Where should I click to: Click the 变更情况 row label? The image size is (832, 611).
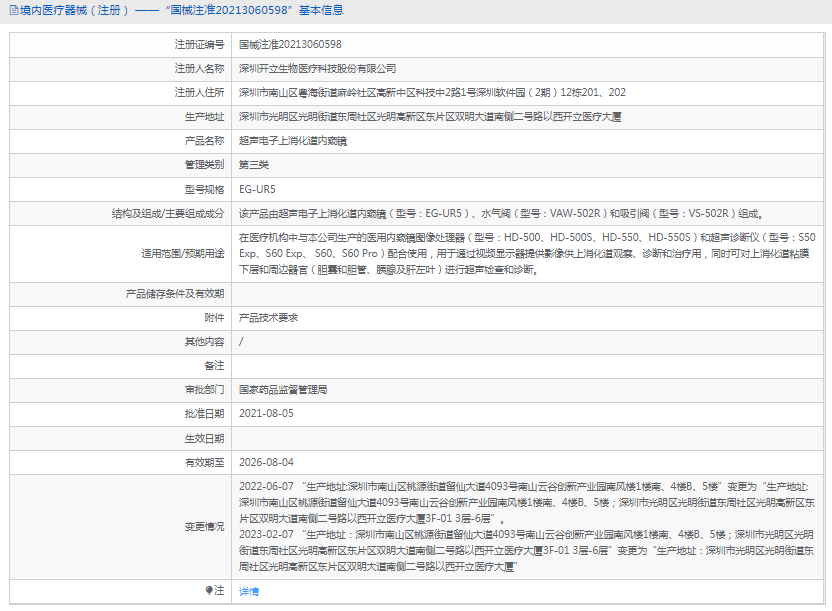(x=204, y=527)
